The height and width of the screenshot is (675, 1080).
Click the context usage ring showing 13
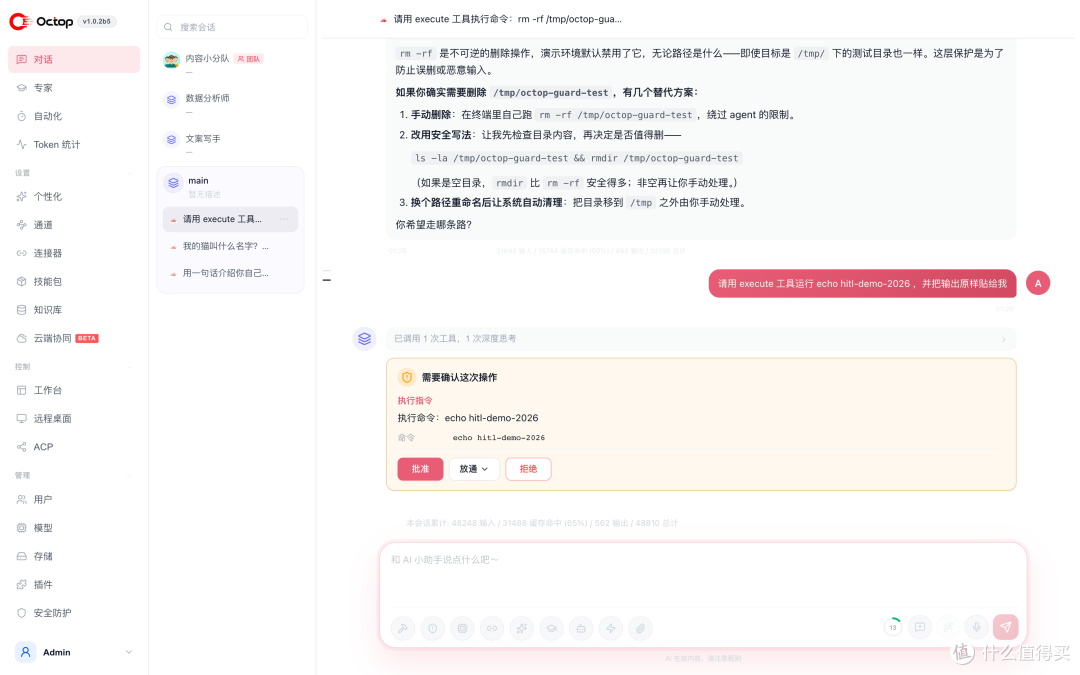(x=893, y=627)
